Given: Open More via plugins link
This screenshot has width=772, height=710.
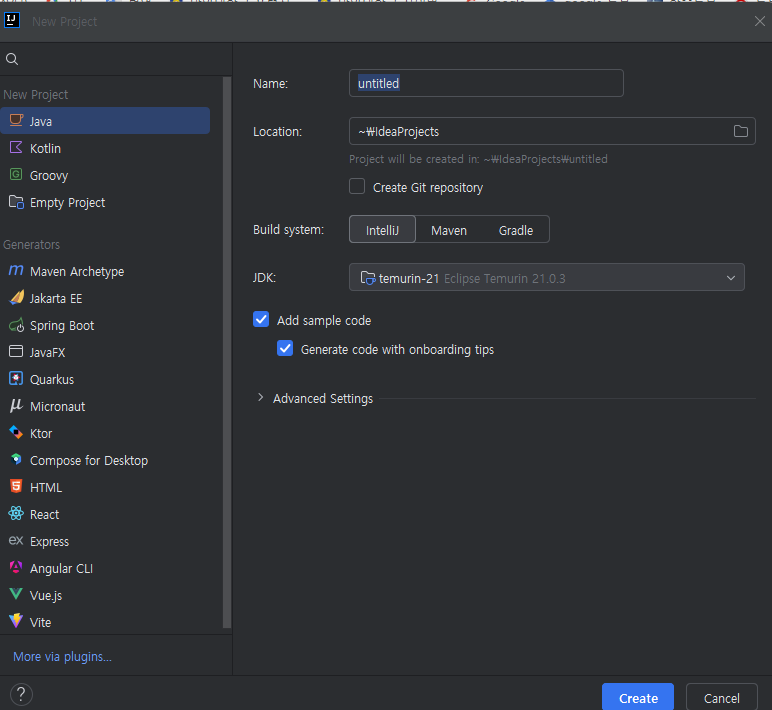Looking at the screenshot, I should (63, 656).
